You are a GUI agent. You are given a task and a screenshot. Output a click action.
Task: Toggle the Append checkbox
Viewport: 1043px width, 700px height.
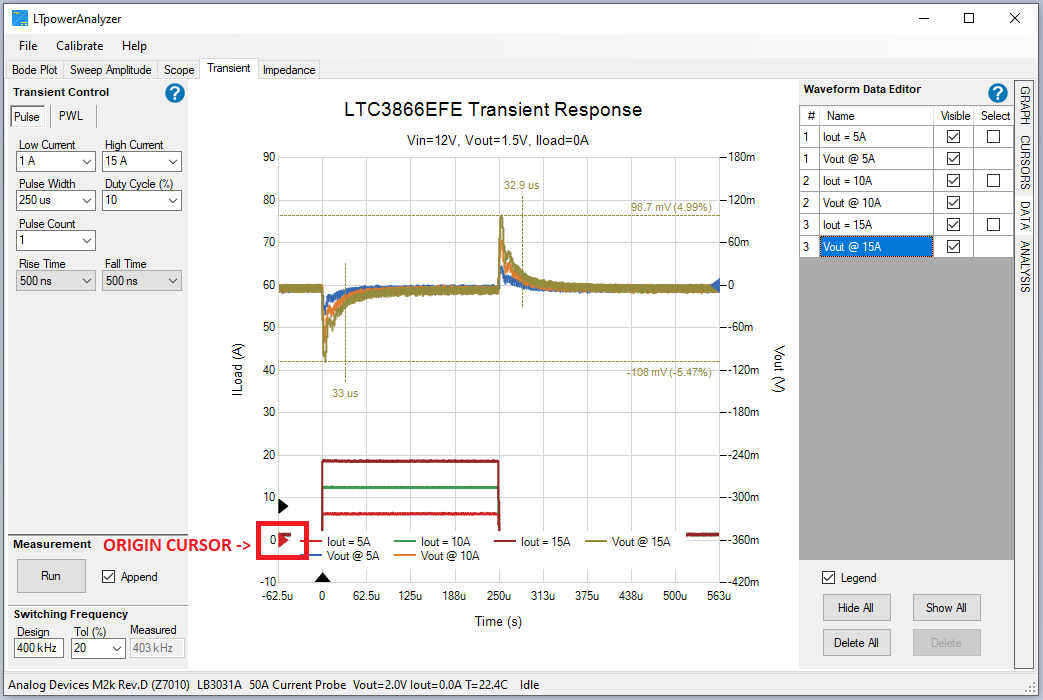(x=109, y=576)
